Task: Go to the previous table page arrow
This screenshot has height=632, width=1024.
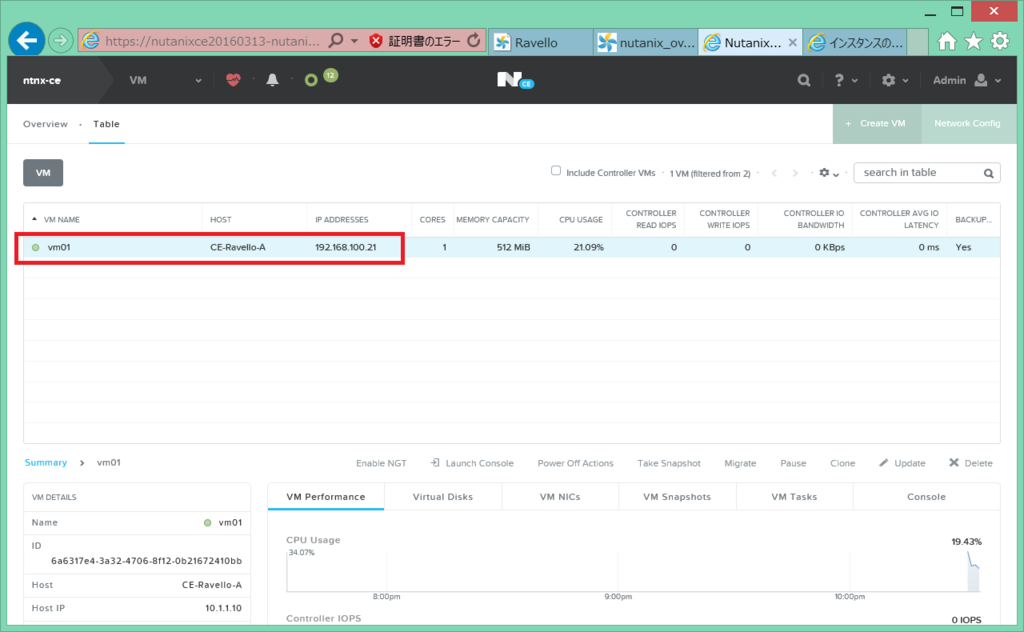Action: pyautogui.click(x=775, y=173)
